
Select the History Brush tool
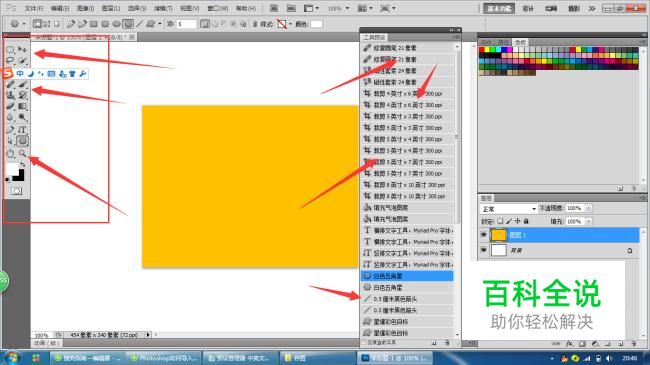(x=22, y=95)
